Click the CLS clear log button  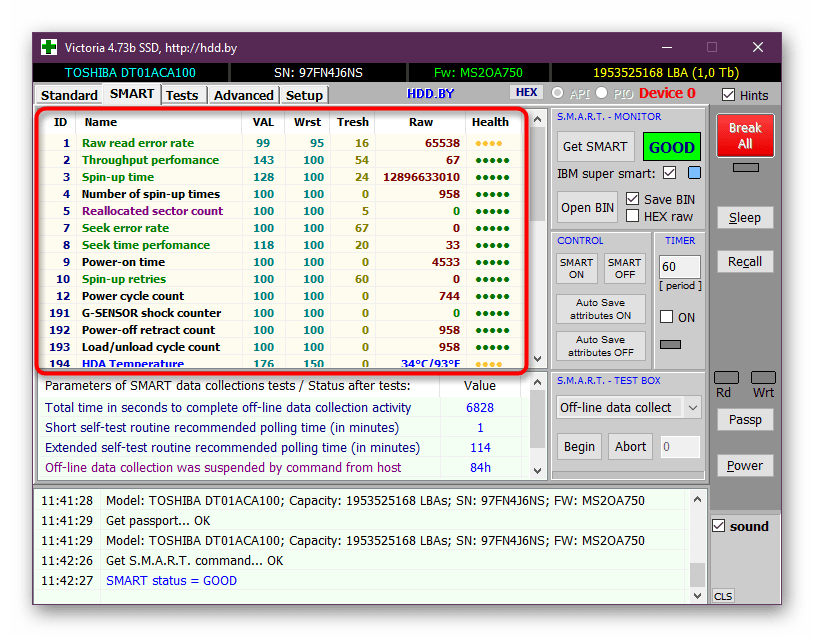tap(723, 596)
